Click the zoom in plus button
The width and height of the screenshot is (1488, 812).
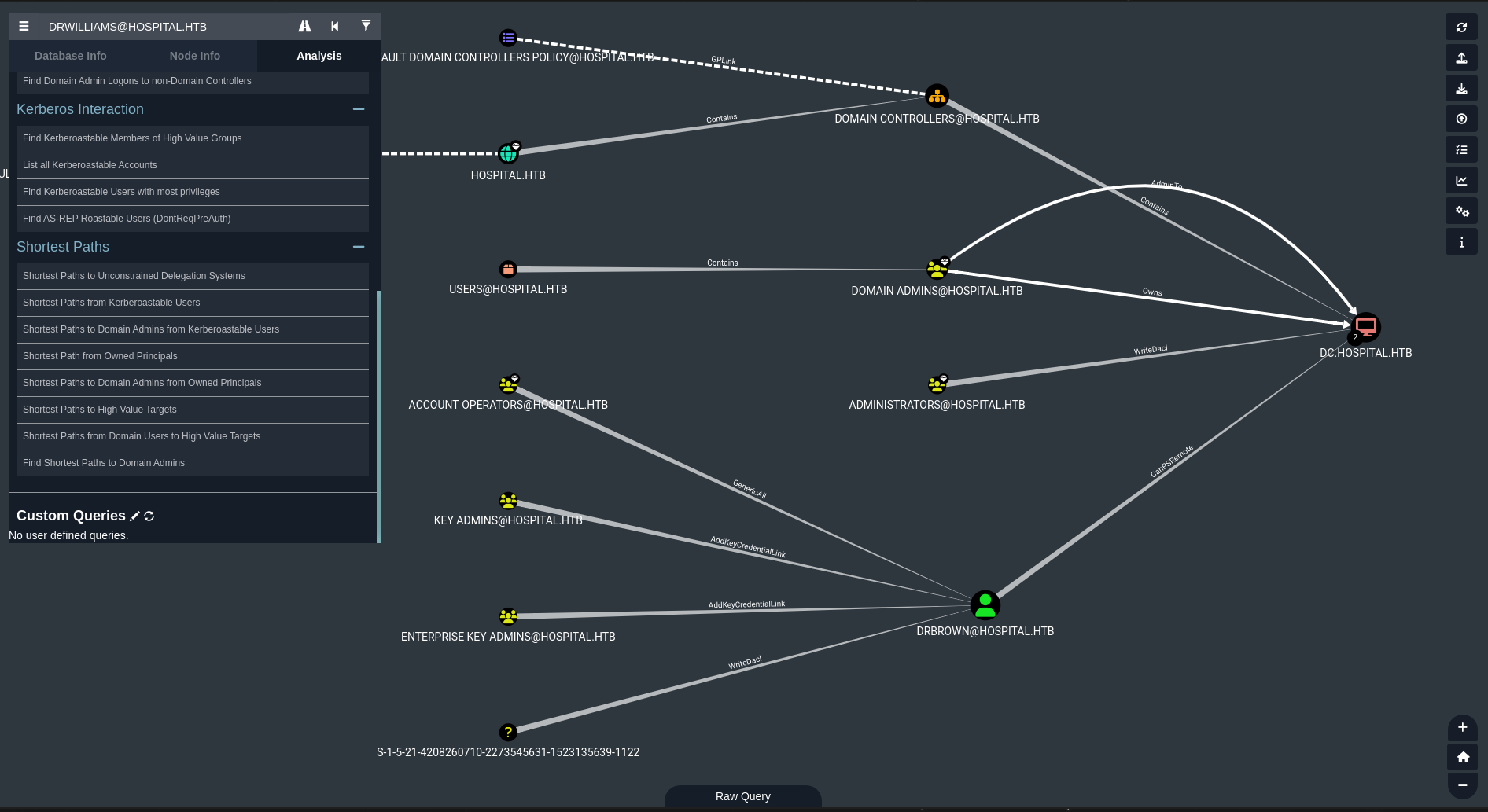1462,728
